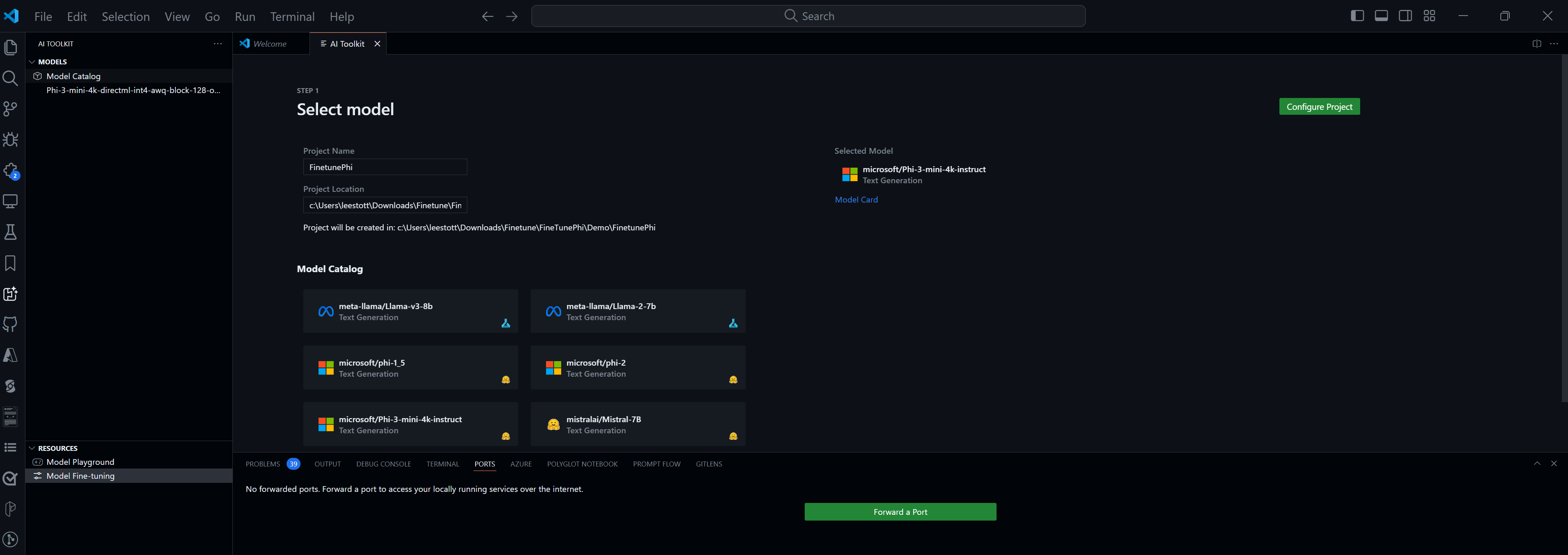Open the Azure view icon

(10, 355)
